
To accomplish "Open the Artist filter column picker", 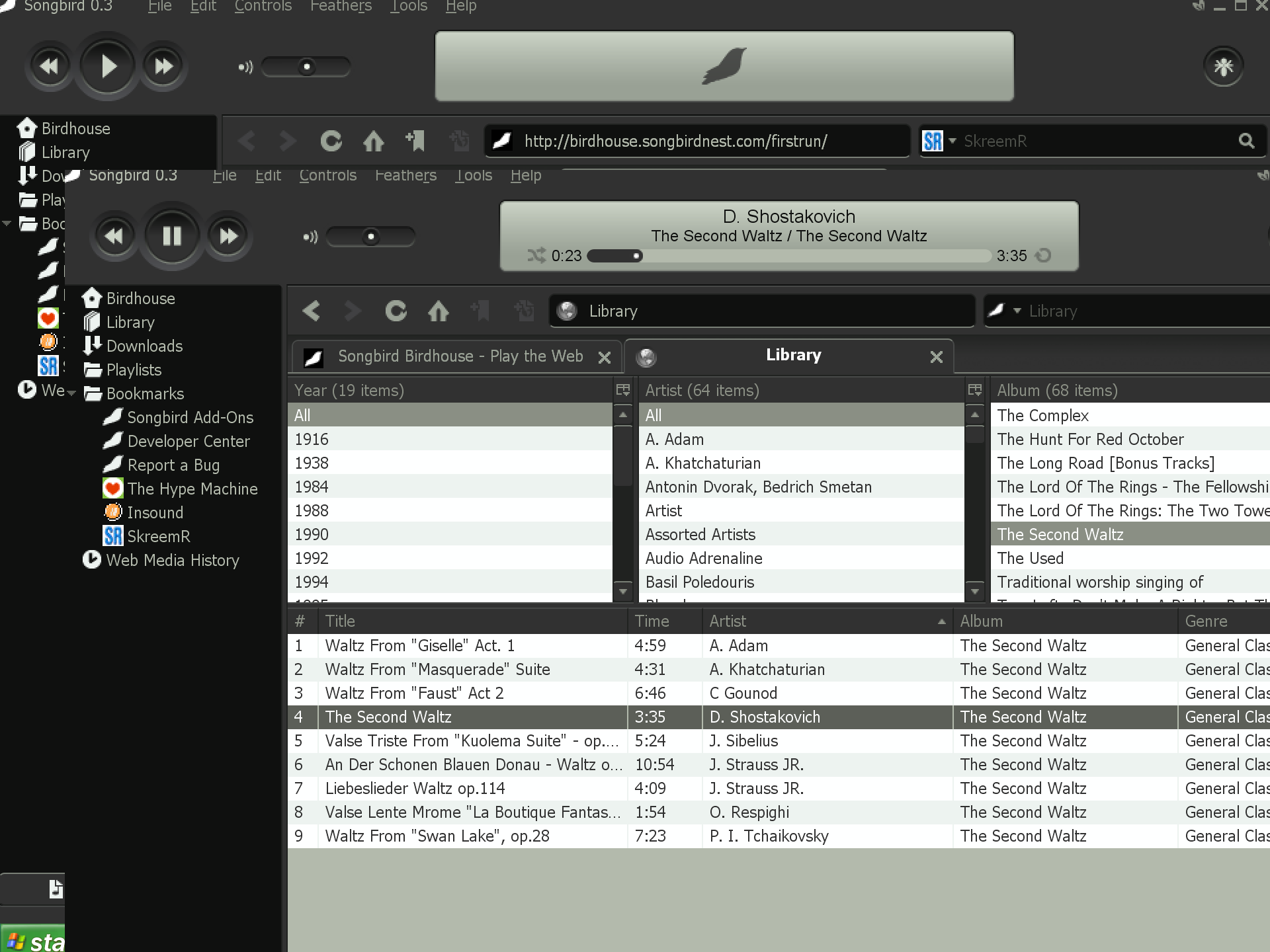I will pyautogui.click(x=974, y=390).
